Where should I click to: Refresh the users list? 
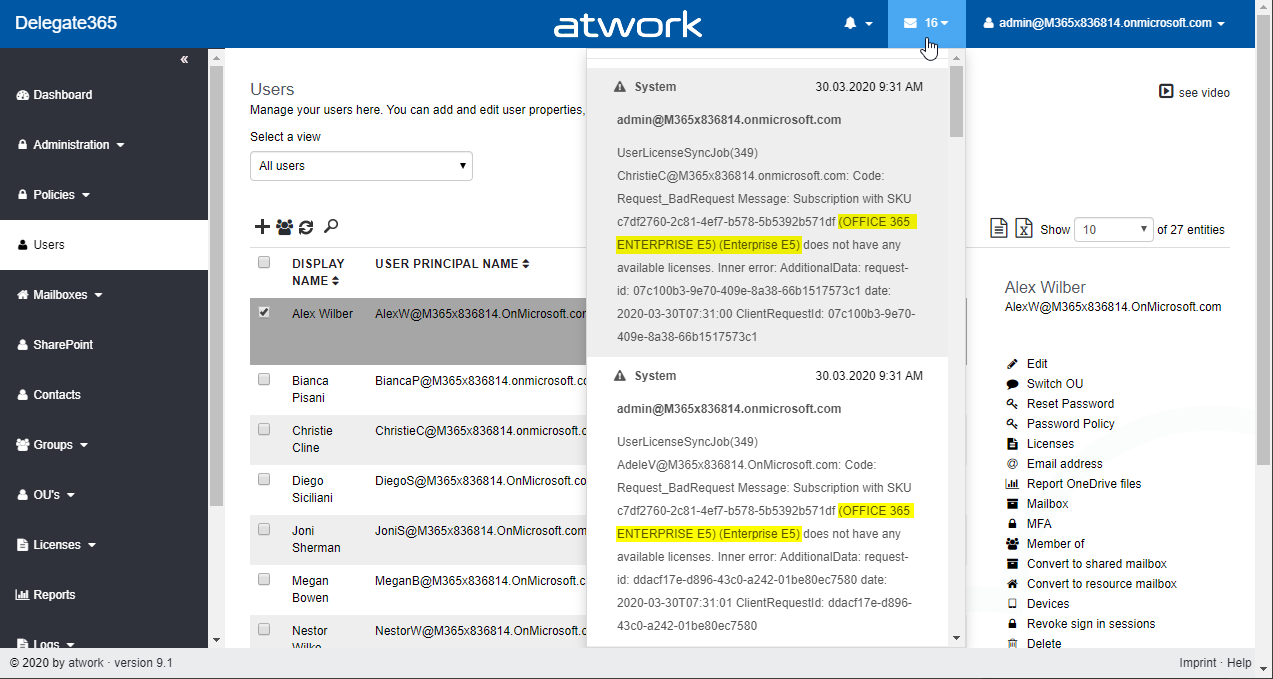[306, 227]
